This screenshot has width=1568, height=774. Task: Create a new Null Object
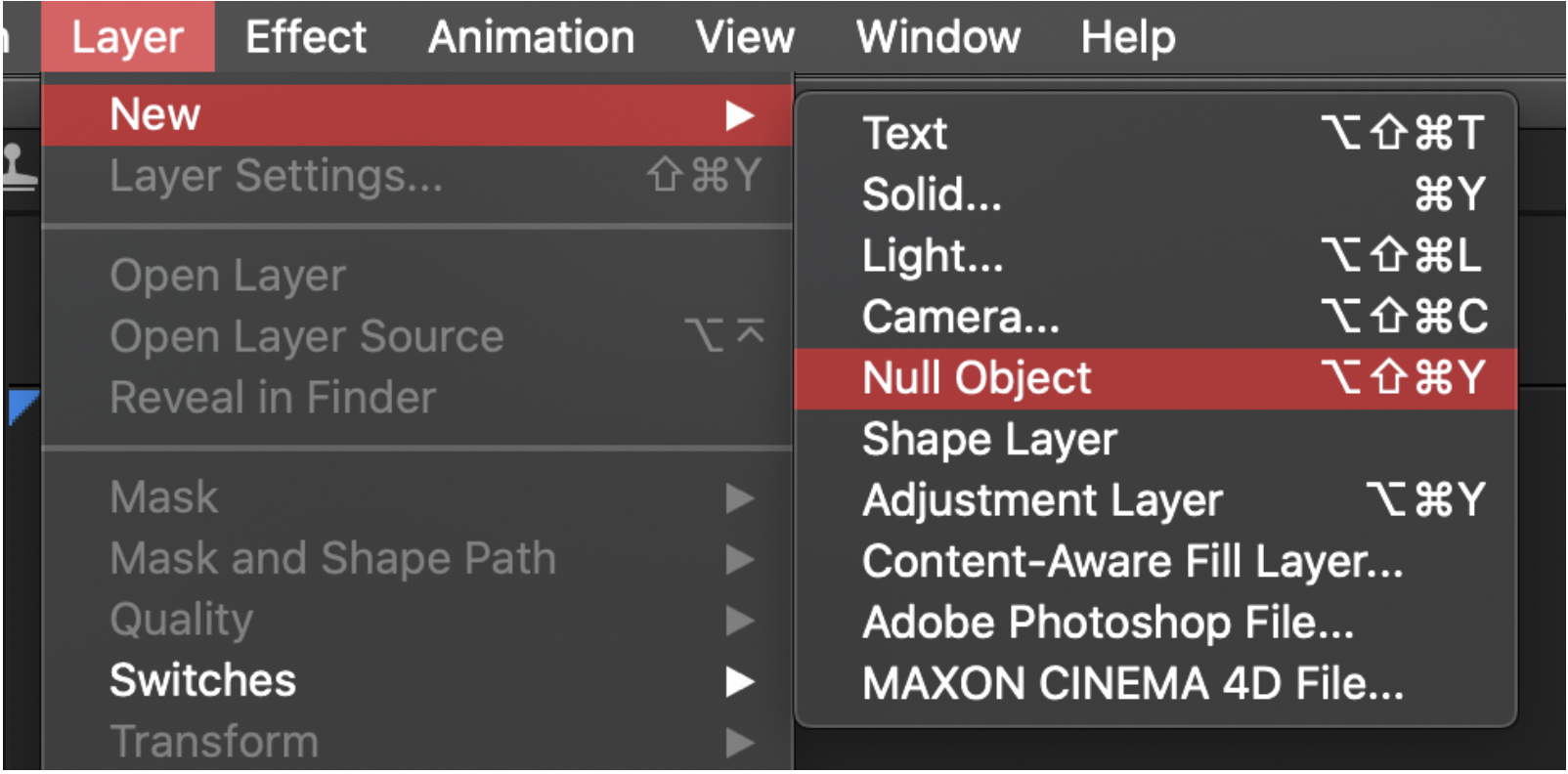[1156, 378]
